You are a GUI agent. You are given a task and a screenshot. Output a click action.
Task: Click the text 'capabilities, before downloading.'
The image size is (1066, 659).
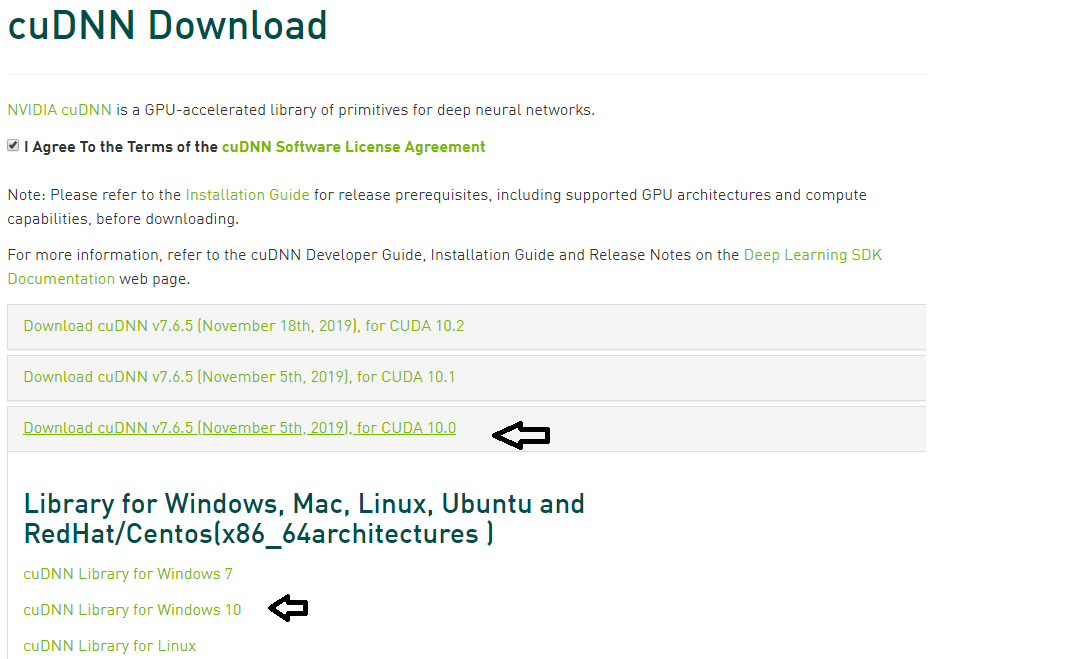coord(123,219)
